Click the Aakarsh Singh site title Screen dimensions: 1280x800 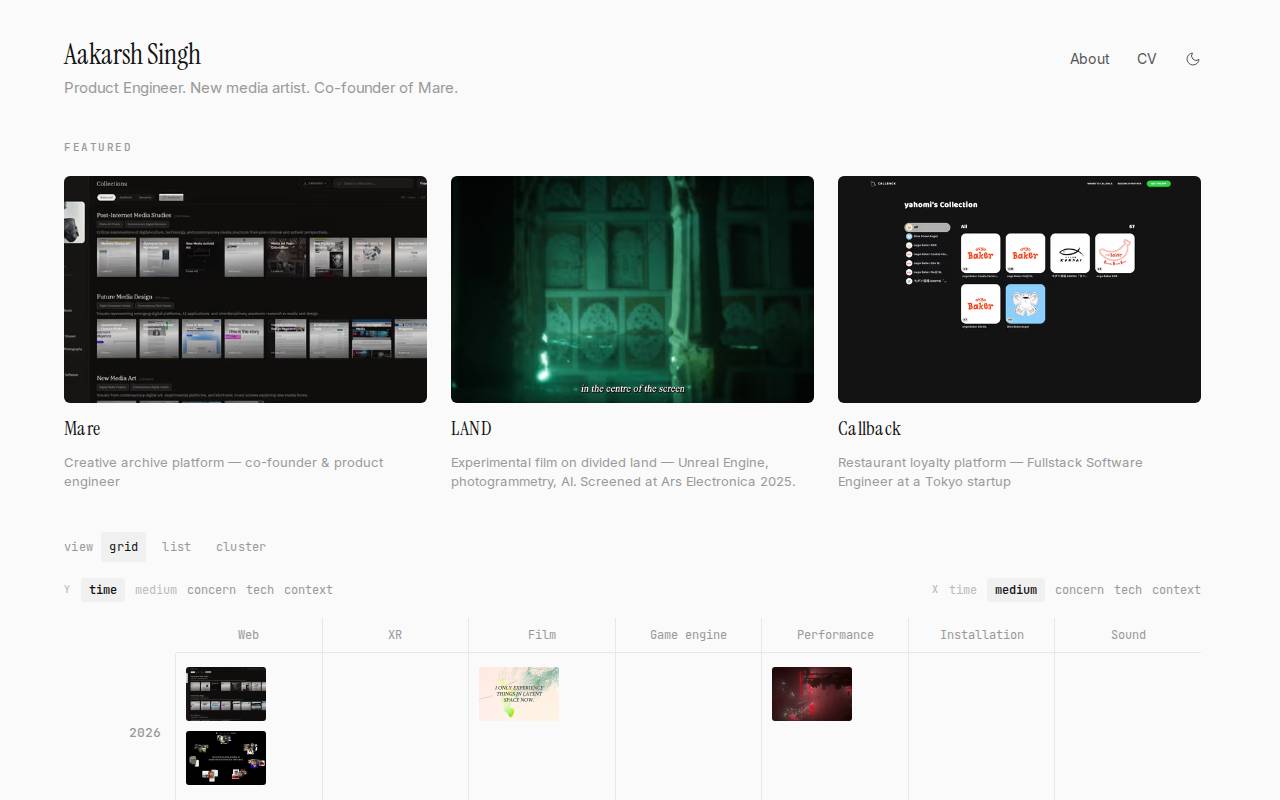click(132, 54)
